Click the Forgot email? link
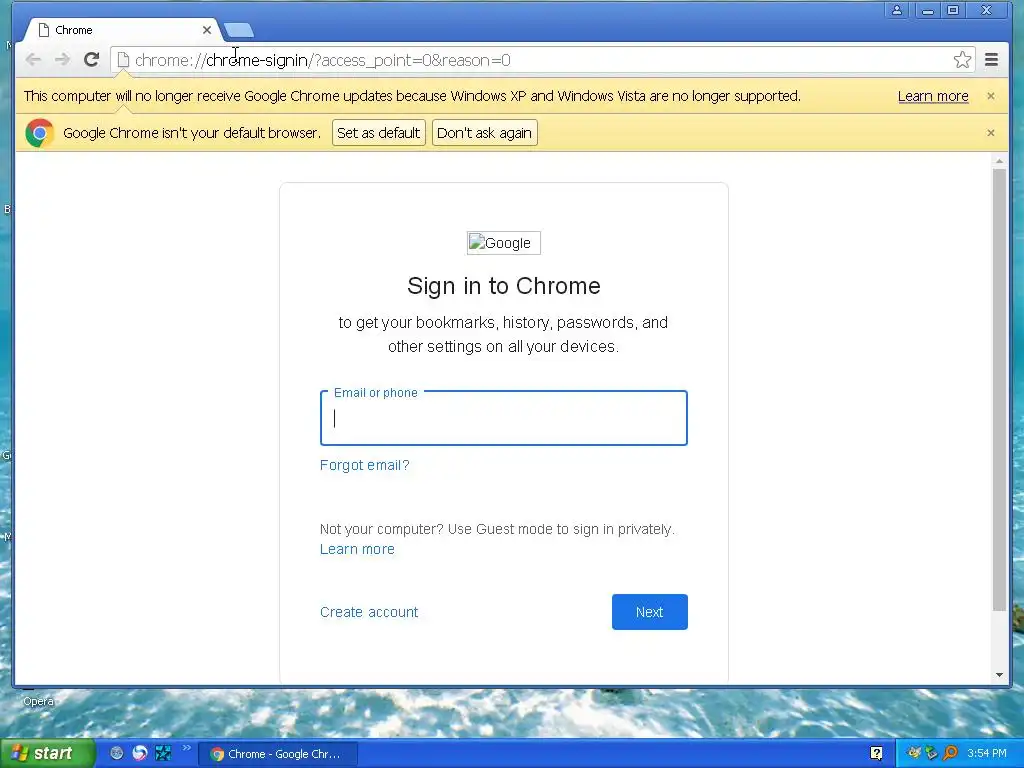Viewport: 1024px width, 768px height. click(364, 465)
